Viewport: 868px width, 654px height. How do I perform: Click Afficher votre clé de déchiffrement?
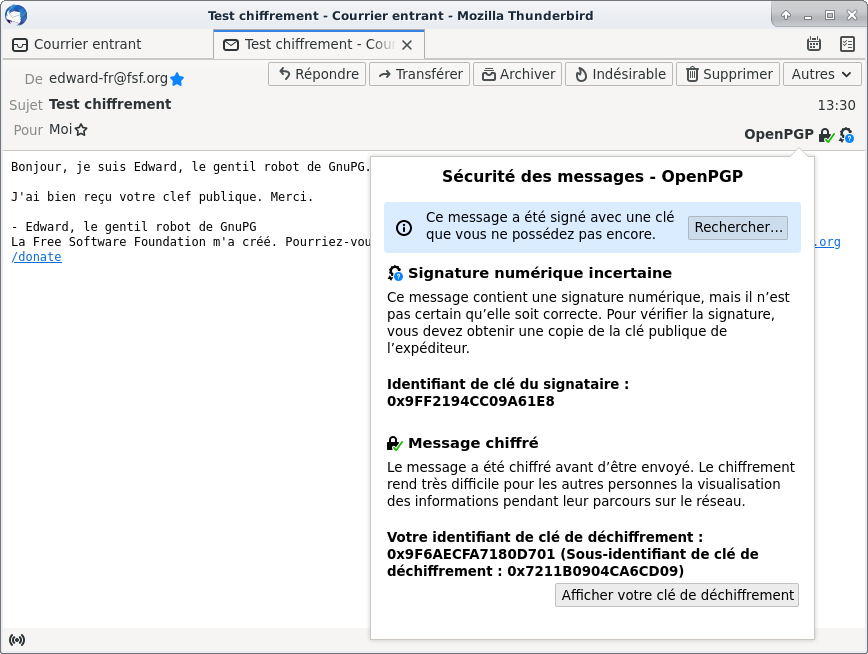[x=677, y=595]
